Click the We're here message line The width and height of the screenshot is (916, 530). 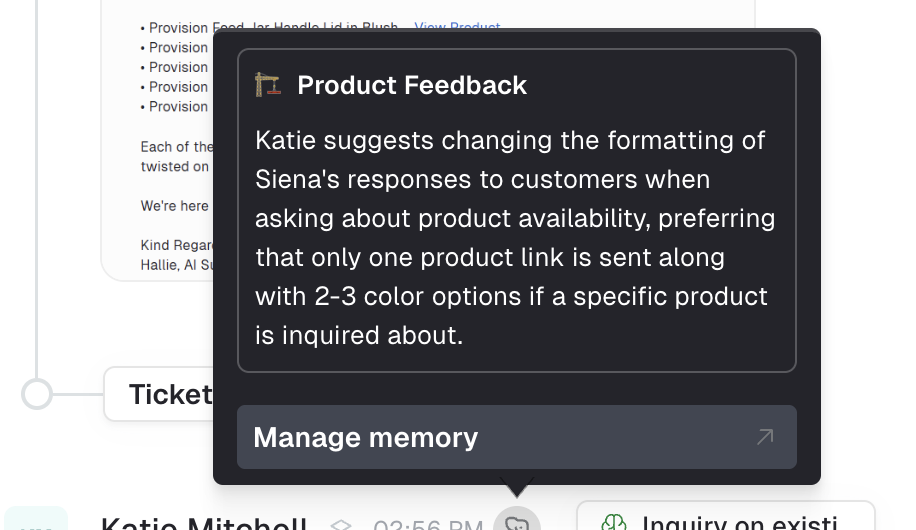point(175,206)
